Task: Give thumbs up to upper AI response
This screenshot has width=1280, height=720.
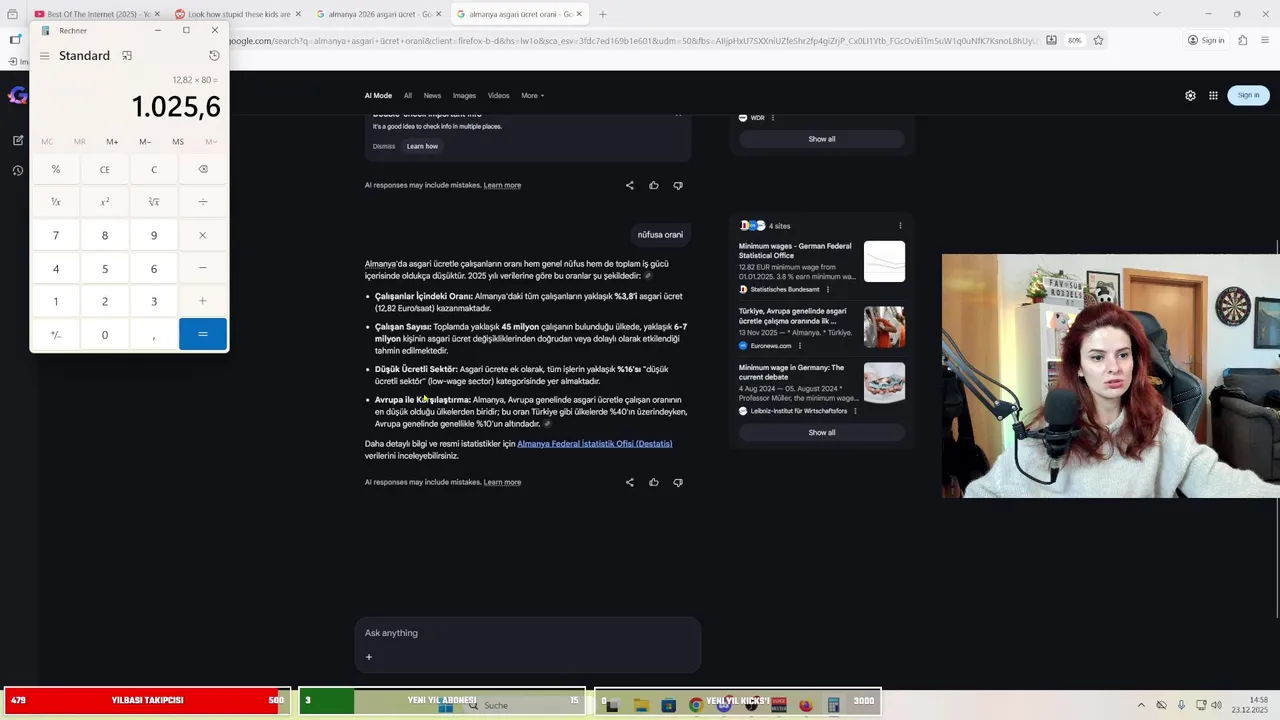Action: point(654,185)
